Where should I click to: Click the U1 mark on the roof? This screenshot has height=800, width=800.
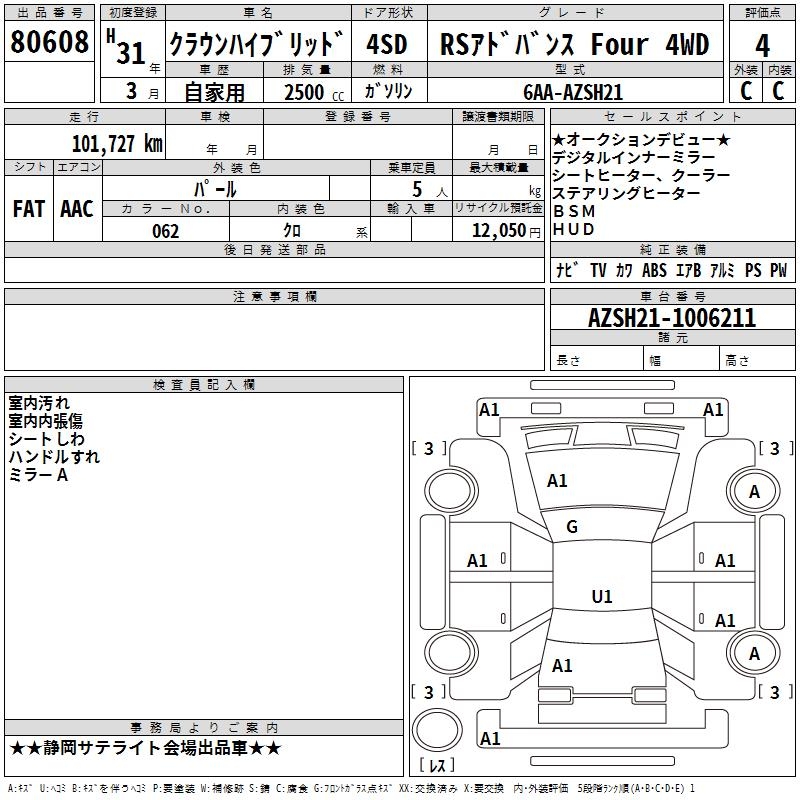[x=602, y=597]
